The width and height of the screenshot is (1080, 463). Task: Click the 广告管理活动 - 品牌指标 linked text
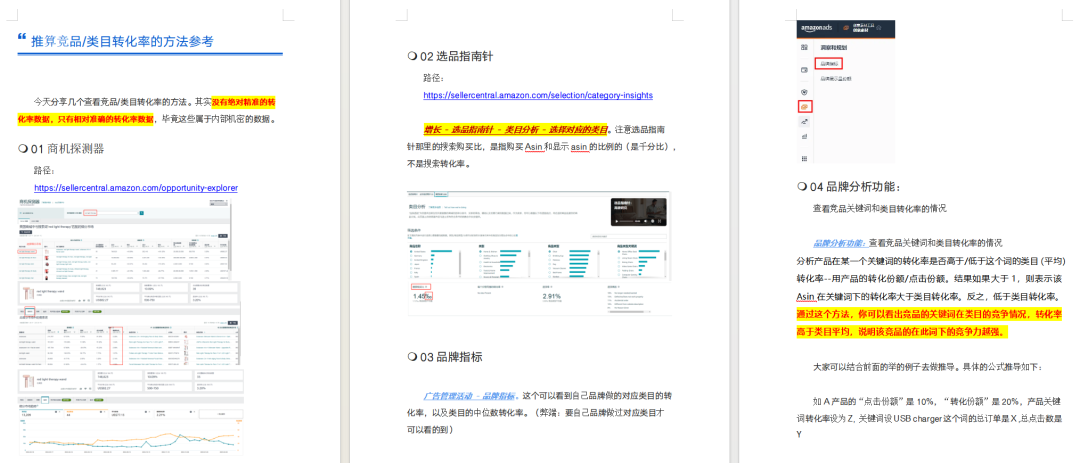coord(471,396)
